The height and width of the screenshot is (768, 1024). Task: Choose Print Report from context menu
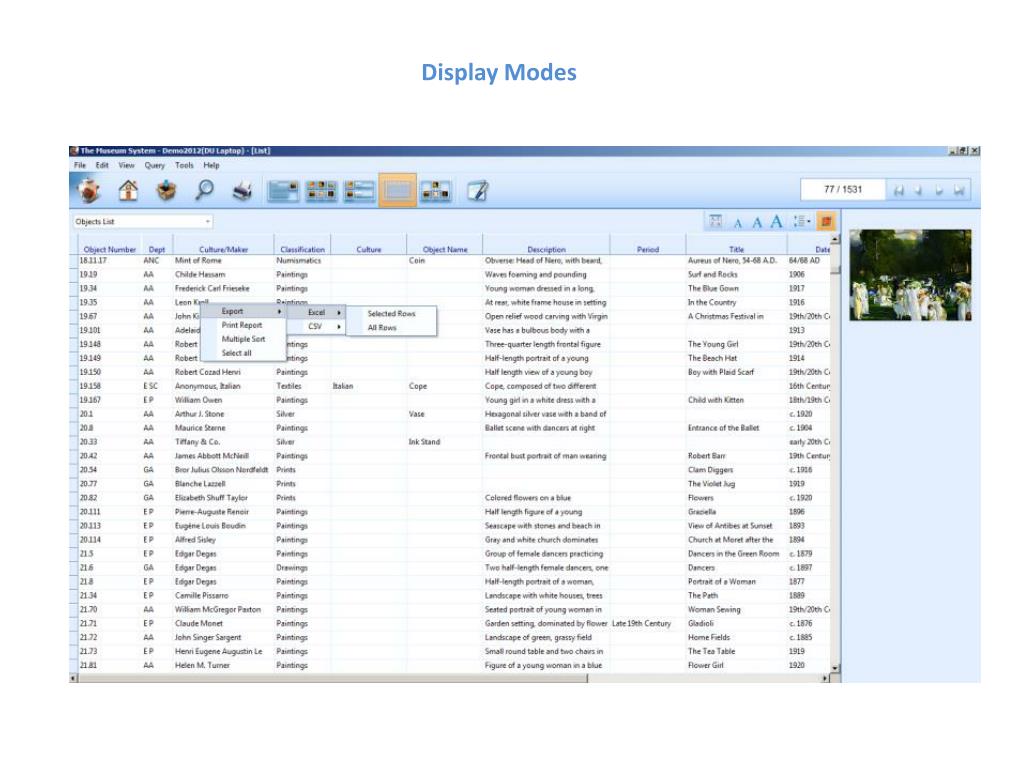coord(242,325)
